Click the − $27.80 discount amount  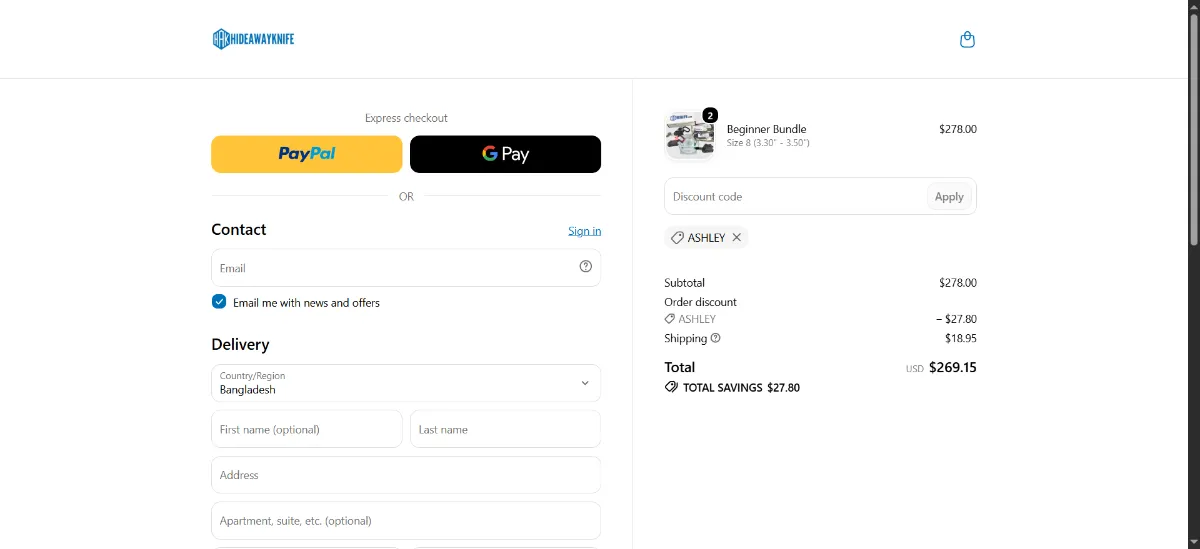956,320
